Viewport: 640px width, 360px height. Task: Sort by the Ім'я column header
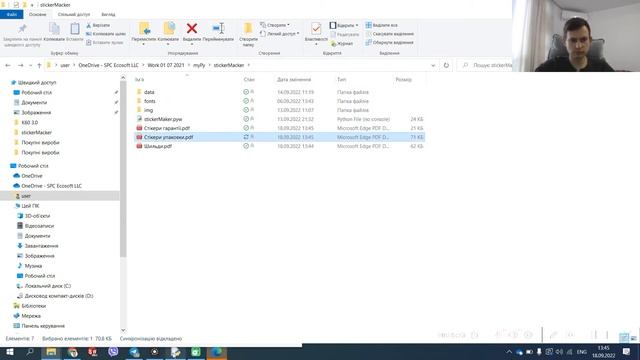click(x=140, y=80)
